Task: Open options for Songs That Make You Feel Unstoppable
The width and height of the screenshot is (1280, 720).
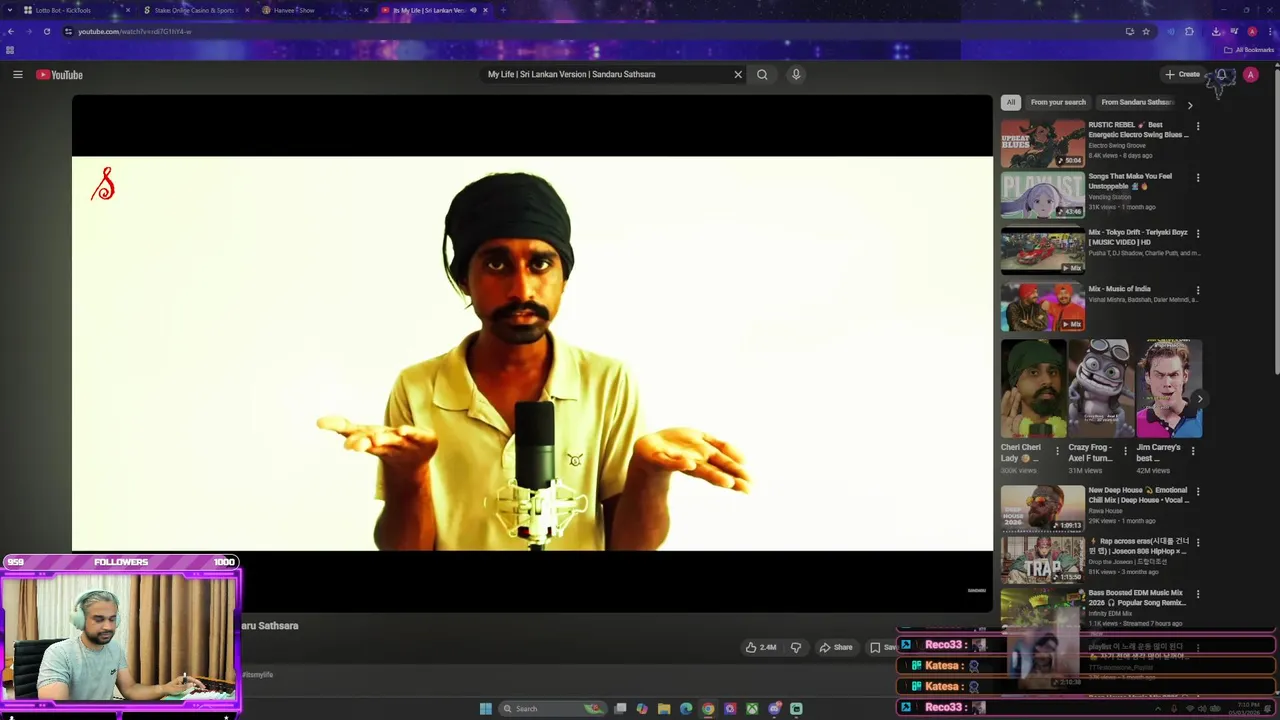Action: coord(1198,178)
